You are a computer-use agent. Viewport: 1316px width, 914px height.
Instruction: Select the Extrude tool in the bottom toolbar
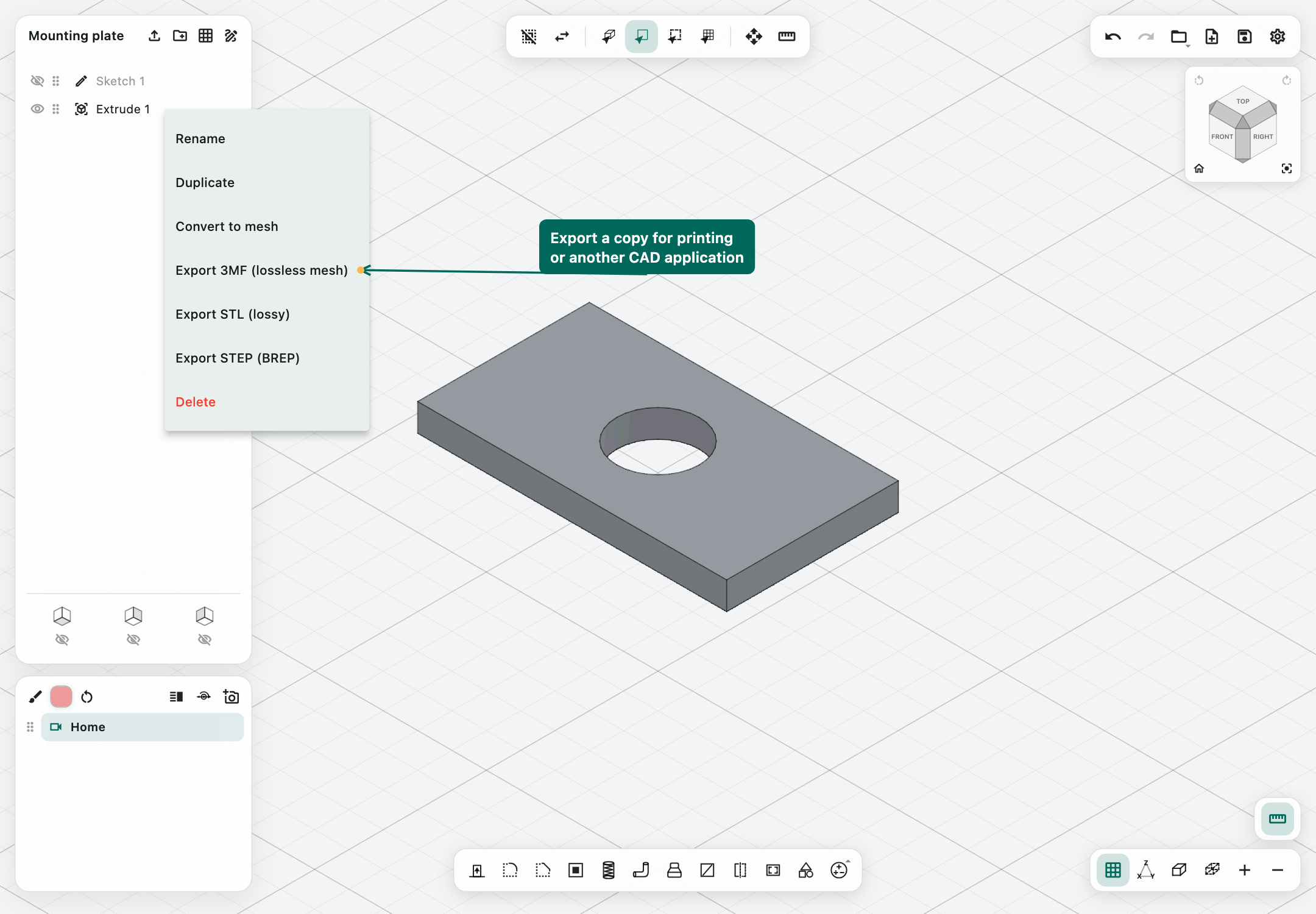pos(477,870)
